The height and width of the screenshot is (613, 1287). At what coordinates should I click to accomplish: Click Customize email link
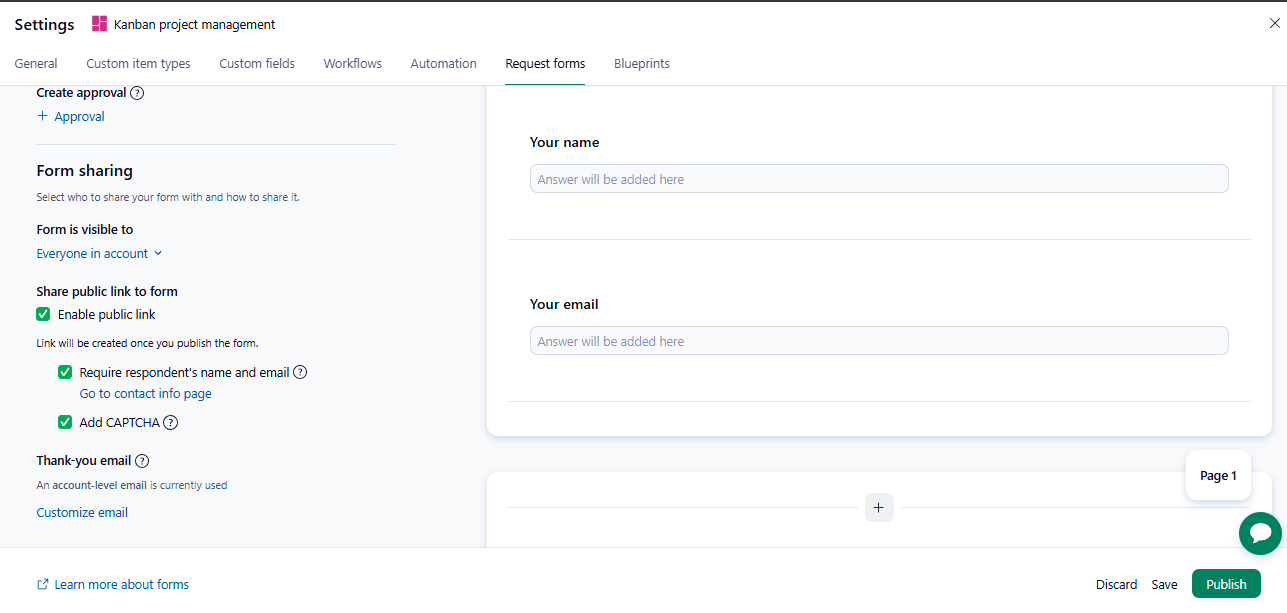pos(82,512)
